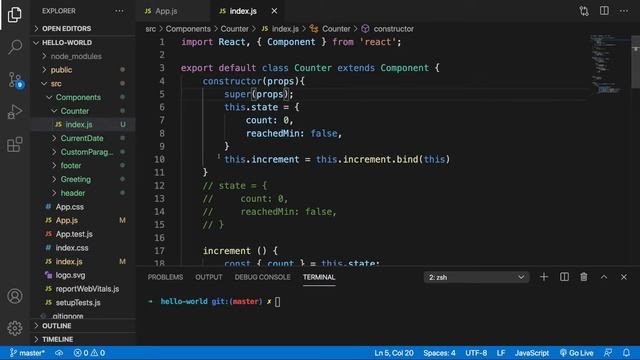Image resolution: width=640 pixels, height=360 pixels.
Task: Start Go Live server
Action: (x=576, y=353)
